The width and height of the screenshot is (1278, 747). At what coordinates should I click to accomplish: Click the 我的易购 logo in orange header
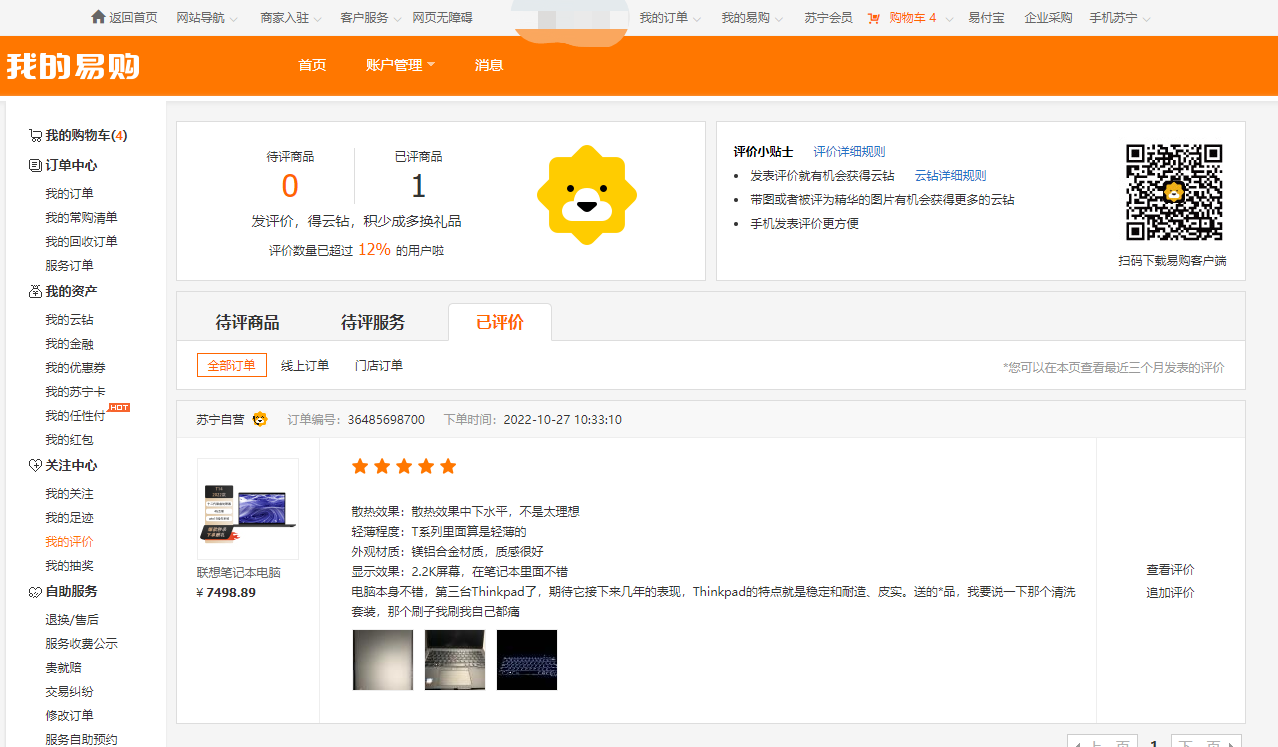[73, 66]
